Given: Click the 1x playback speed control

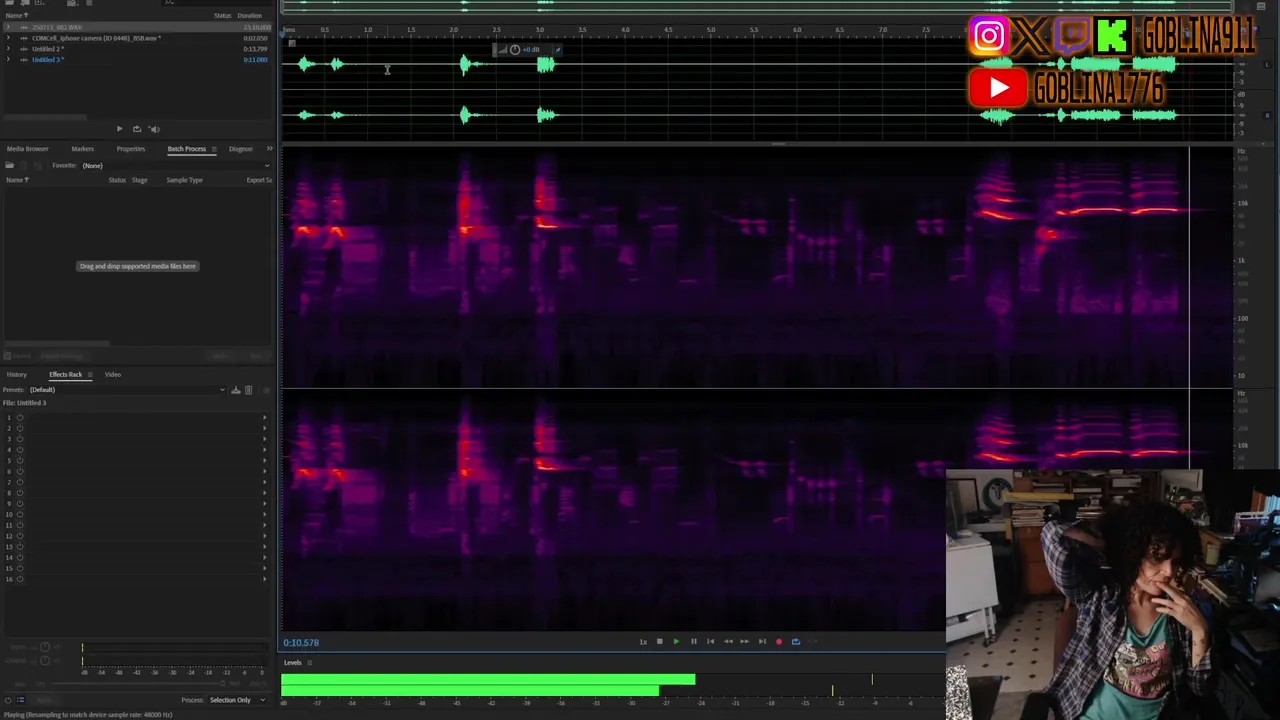Looking at the screenshot, I should click(x=643, y=642).
